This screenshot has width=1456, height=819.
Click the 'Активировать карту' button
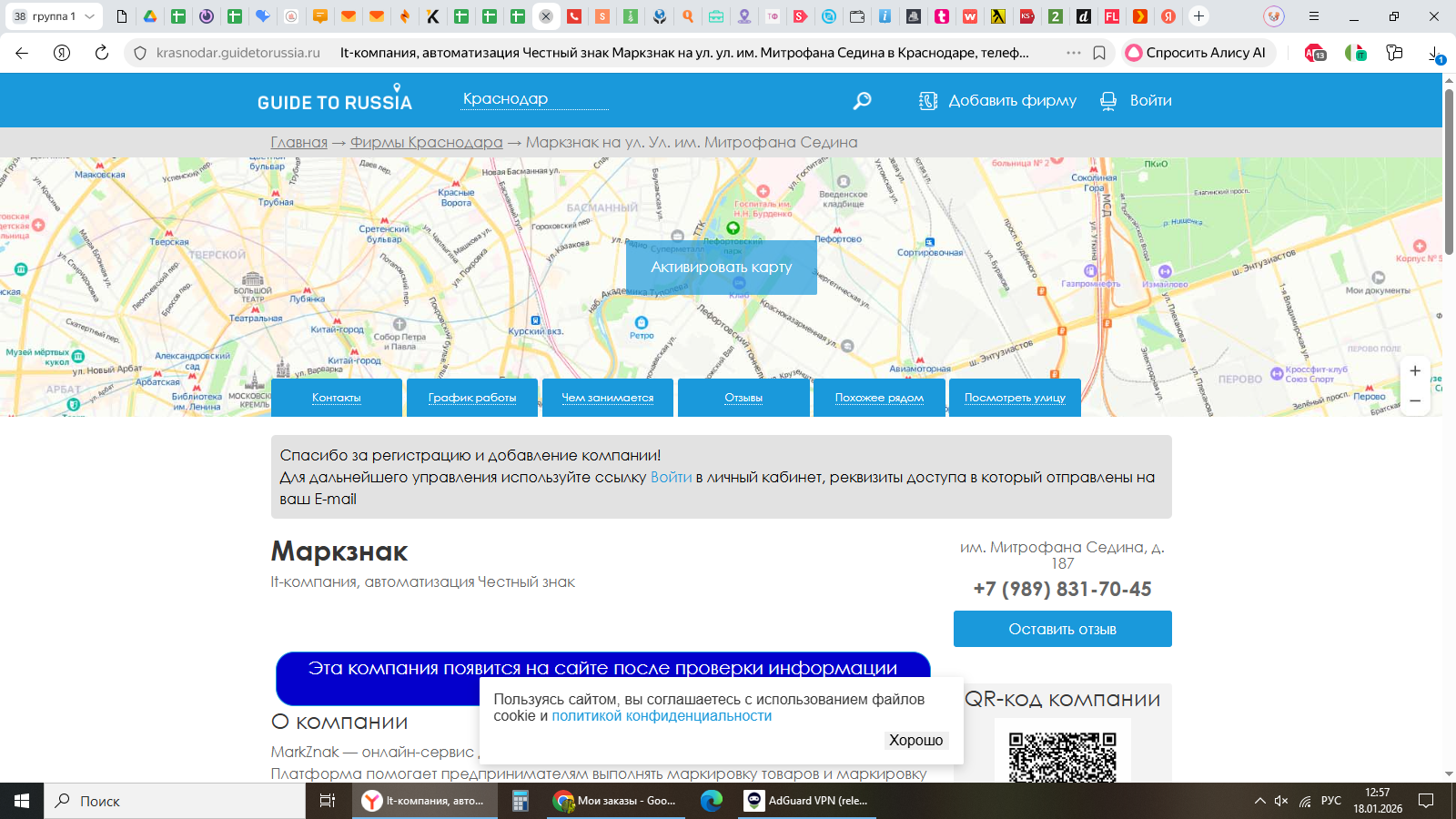722,267
